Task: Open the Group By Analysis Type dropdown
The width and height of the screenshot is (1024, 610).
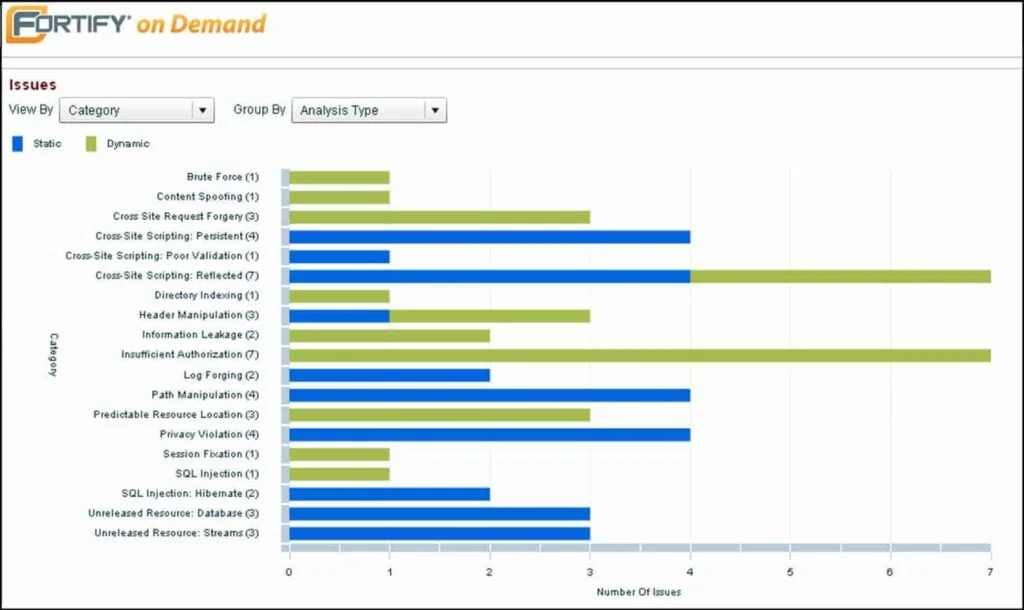Action: click(x=369, y=110)
